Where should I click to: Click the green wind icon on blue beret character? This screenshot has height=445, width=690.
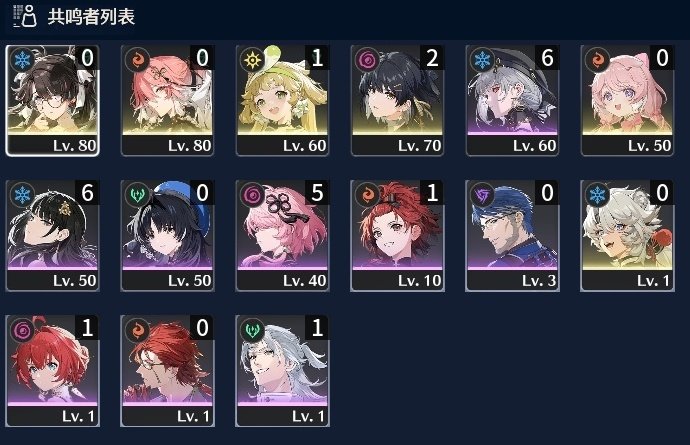pos(137,195)
